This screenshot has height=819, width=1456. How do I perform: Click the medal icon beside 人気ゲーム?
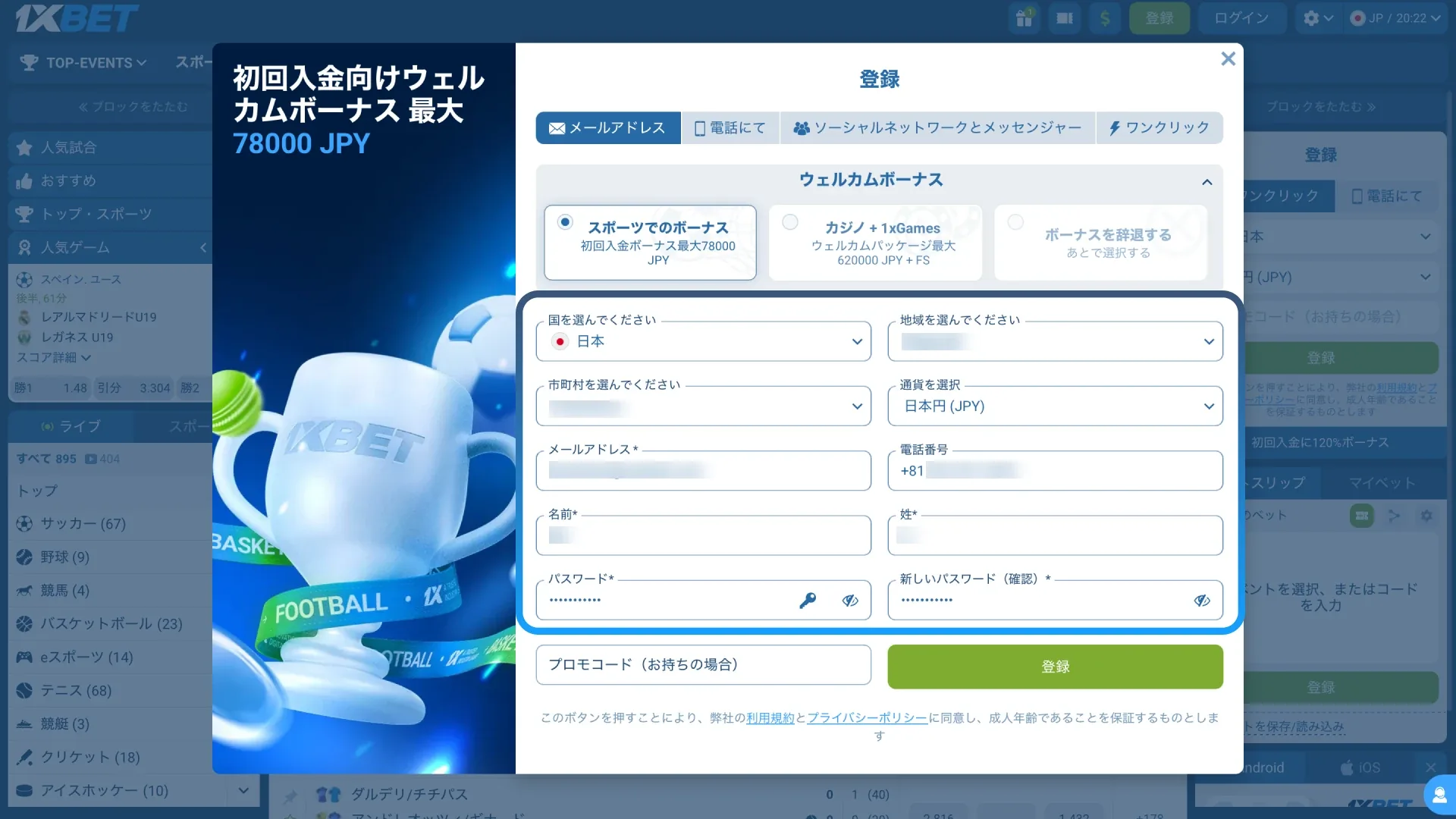pyautogui.click(x=24, y=248)
